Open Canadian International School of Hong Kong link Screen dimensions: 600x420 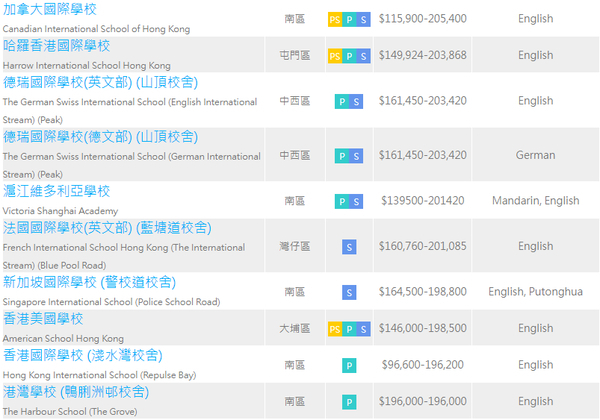[50, 9]
